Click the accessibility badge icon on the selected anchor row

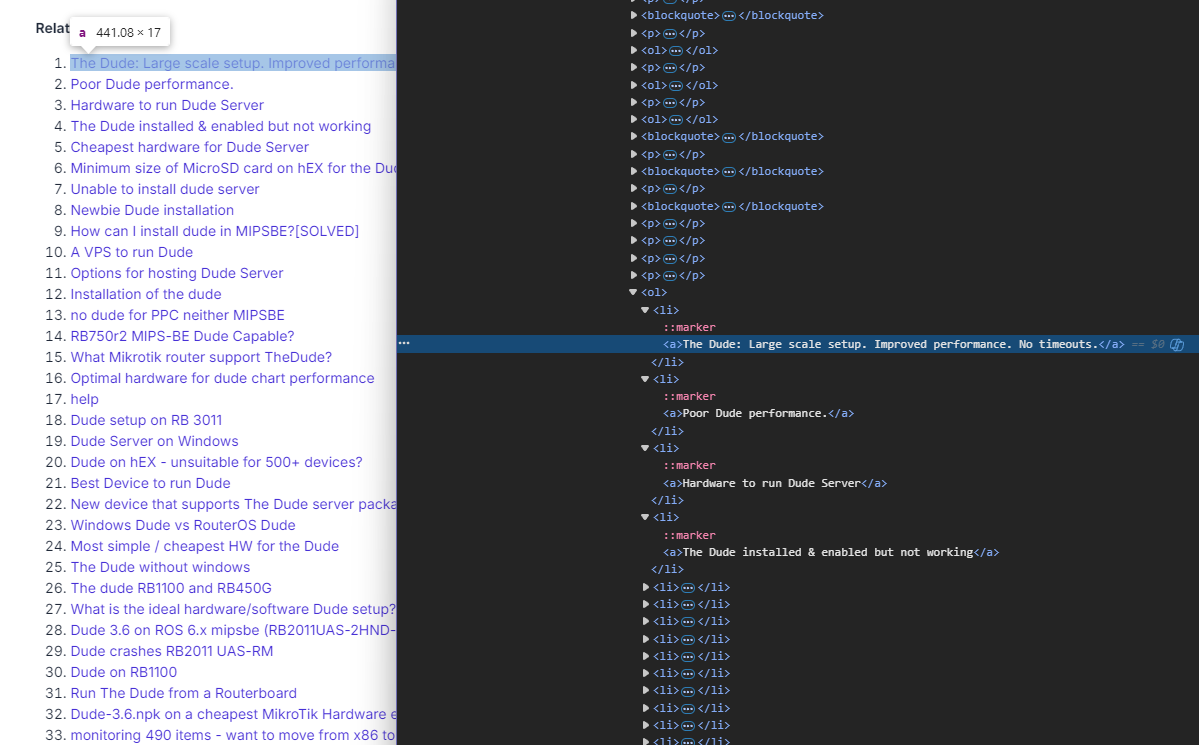tap(1177, 344)
